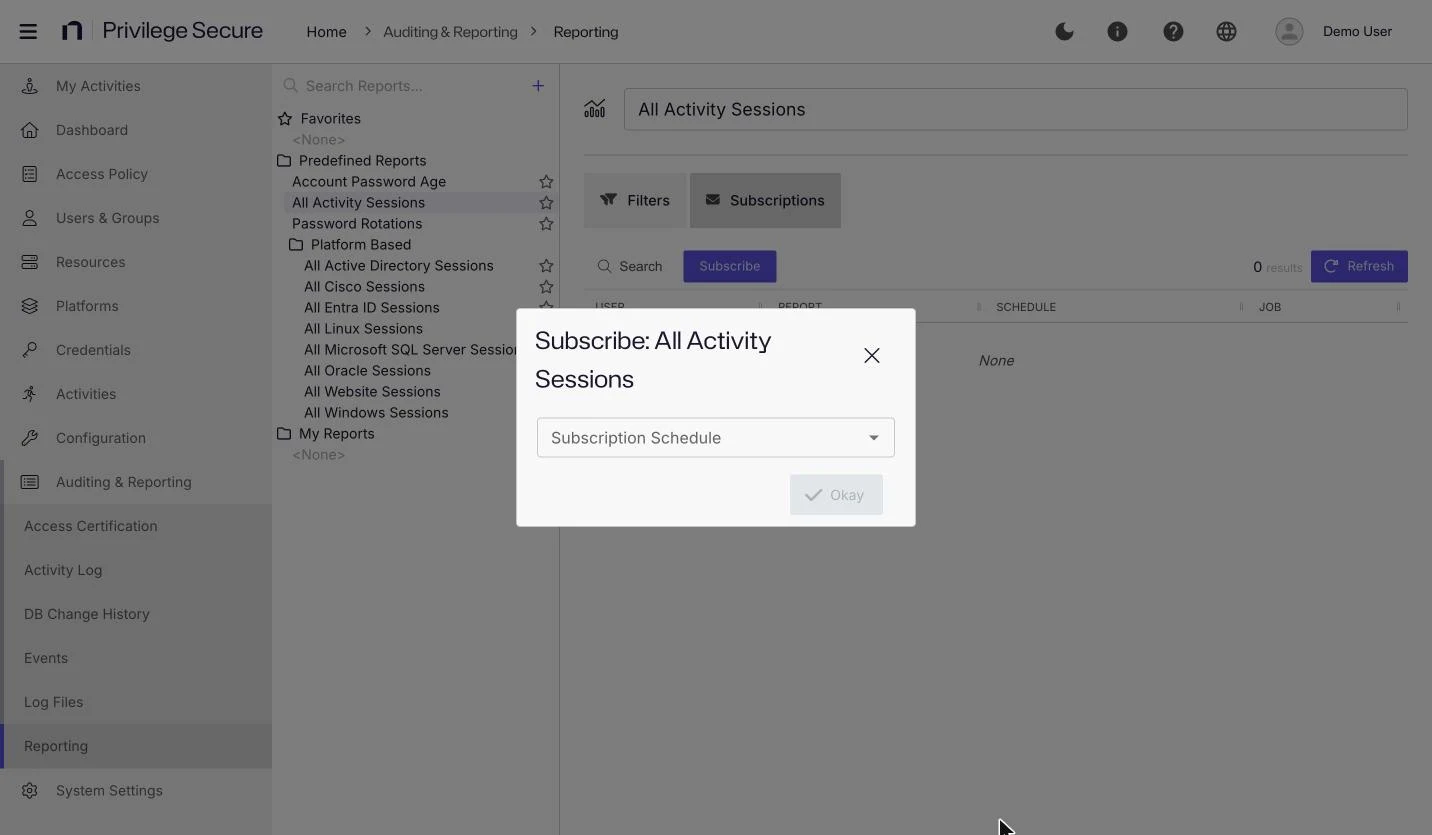Switch to dark mode moon icon
The width and height of the screenshot is (1432, 835).
click(1064, 32)
